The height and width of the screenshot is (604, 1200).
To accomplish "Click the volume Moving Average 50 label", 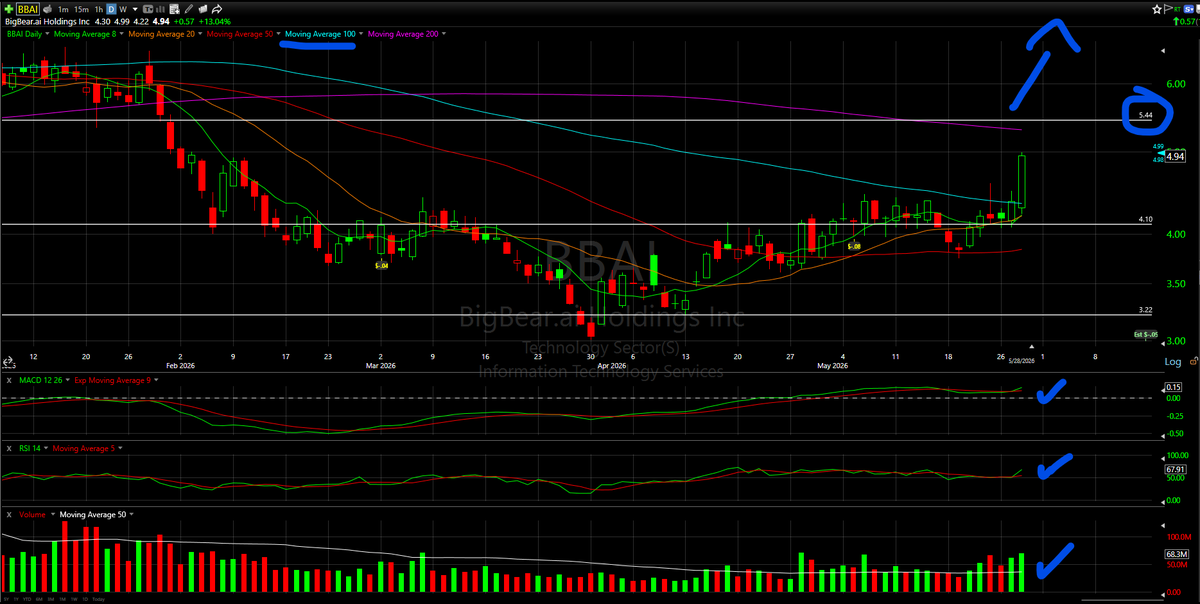I will (x=92, y=514).
